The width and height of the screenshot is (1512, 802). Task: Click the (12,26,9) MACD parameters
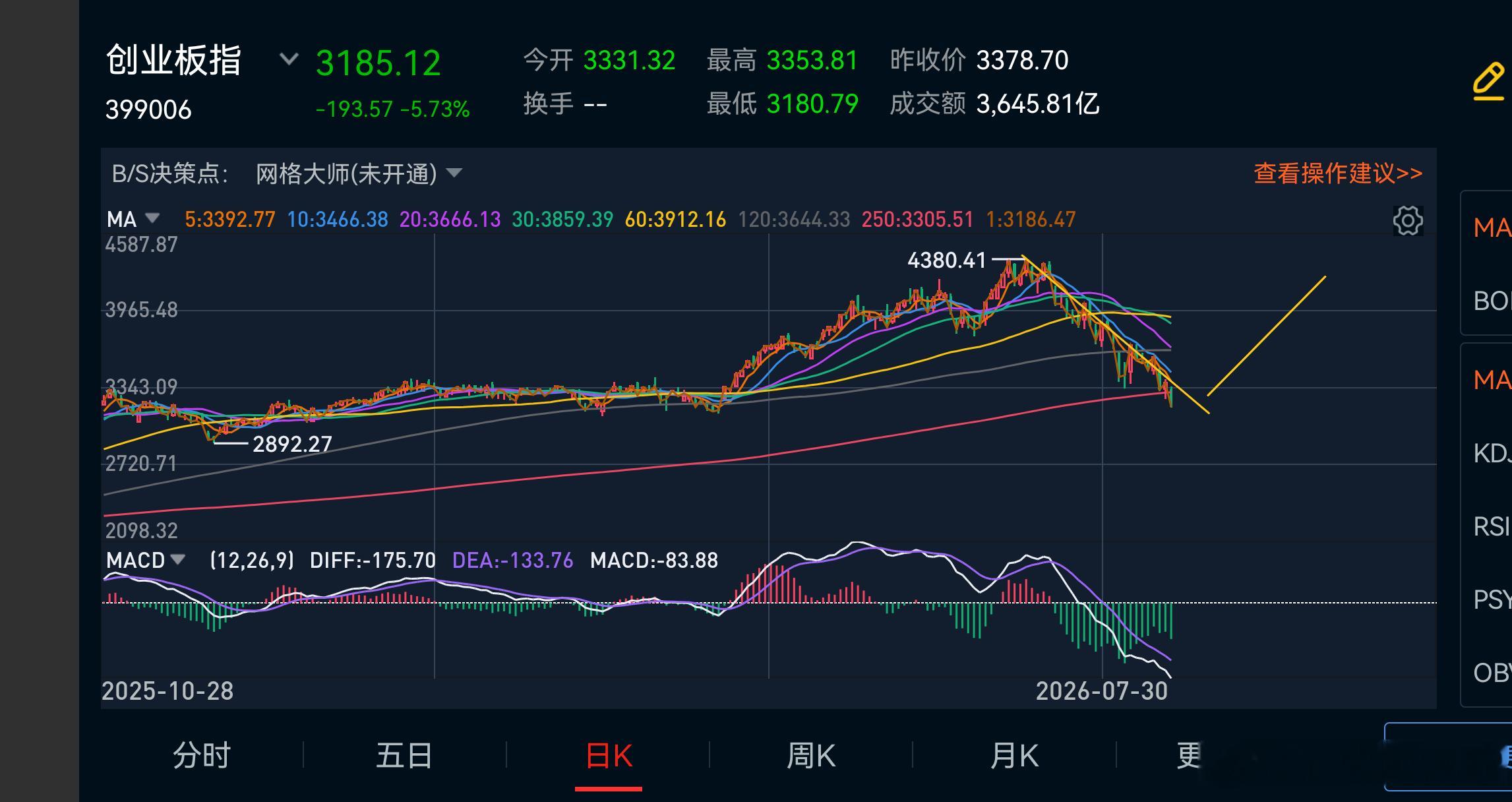click(251, 561)
